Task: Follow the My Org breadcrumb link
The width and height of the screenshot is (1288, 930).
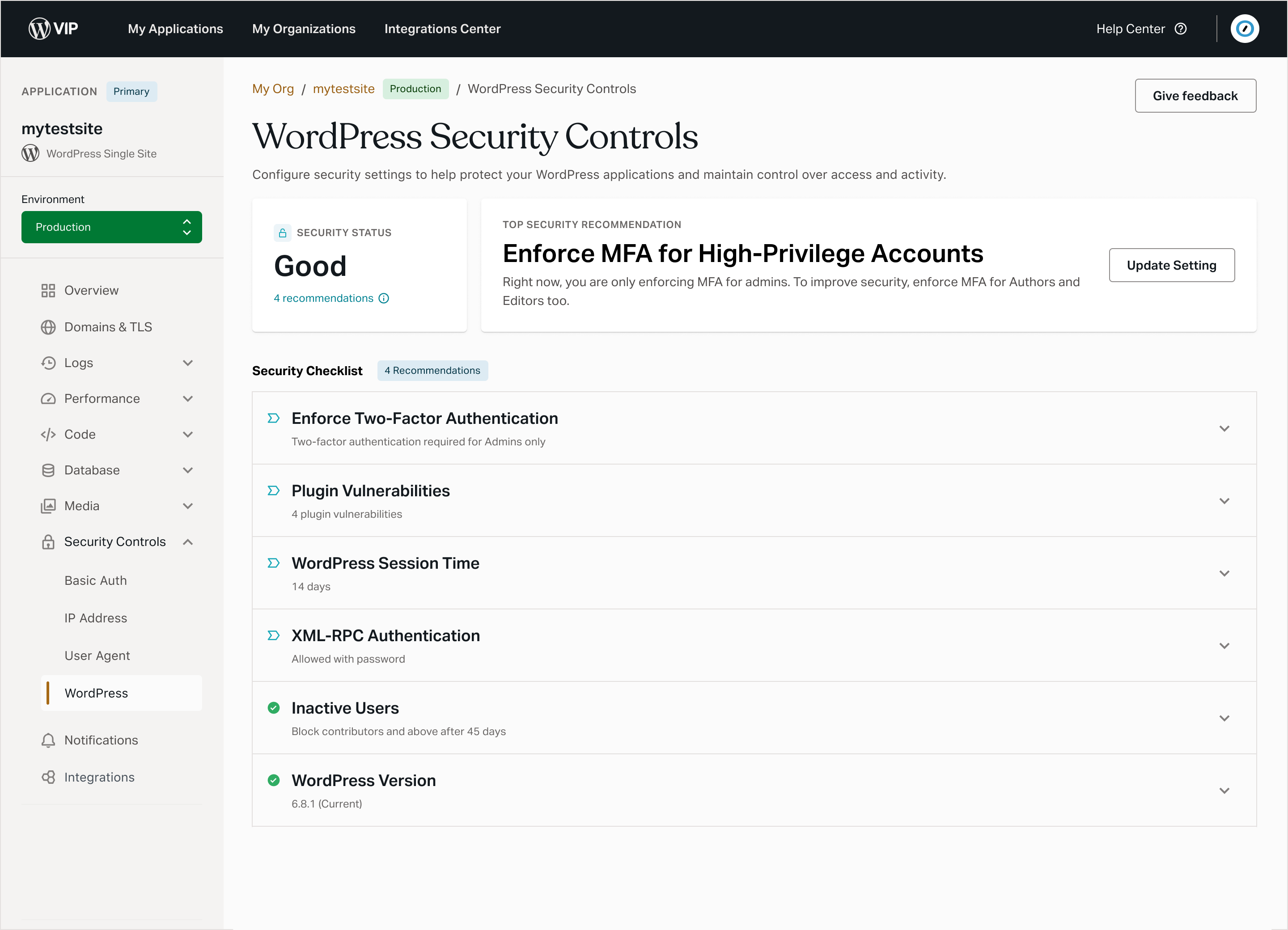Action: point(273,89)
